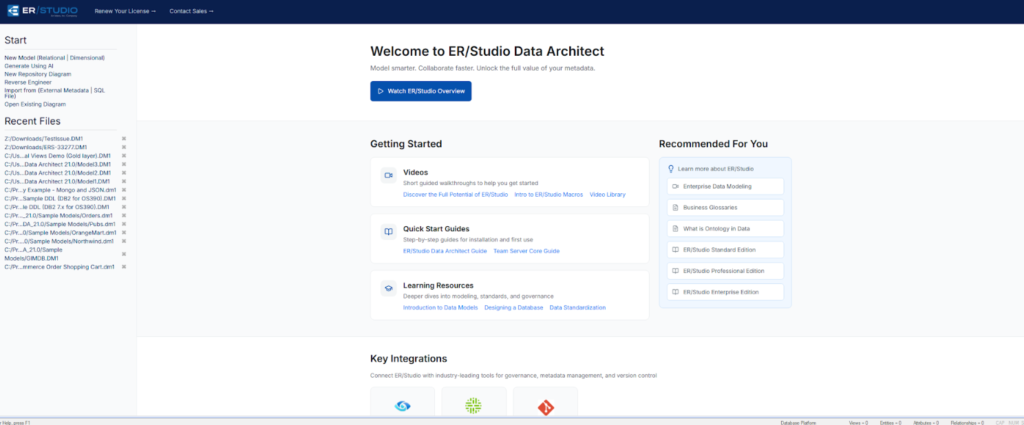The image size is (1024, 425).
Task: Open recent Sample Models/Northwind.dm1
Action: (59, 241)
